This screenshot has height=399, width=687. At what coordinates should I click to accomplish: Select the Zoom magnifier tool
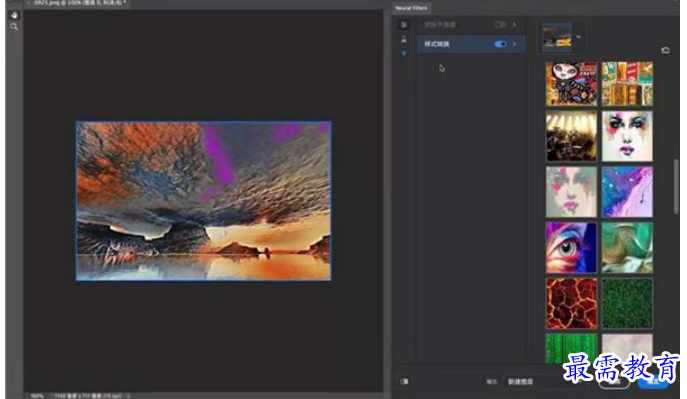tap(14, 27)
